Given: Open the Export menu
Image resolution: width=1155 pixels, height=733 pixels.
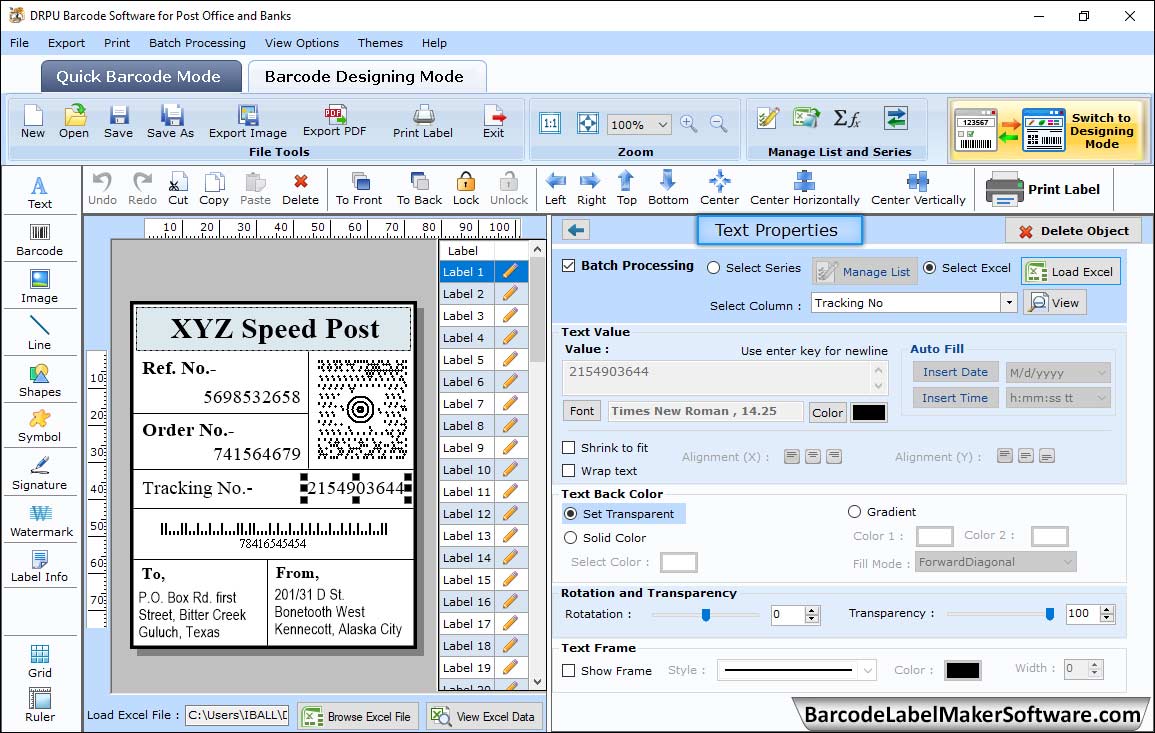Looking at the screenshot, I should pos(66,43).
